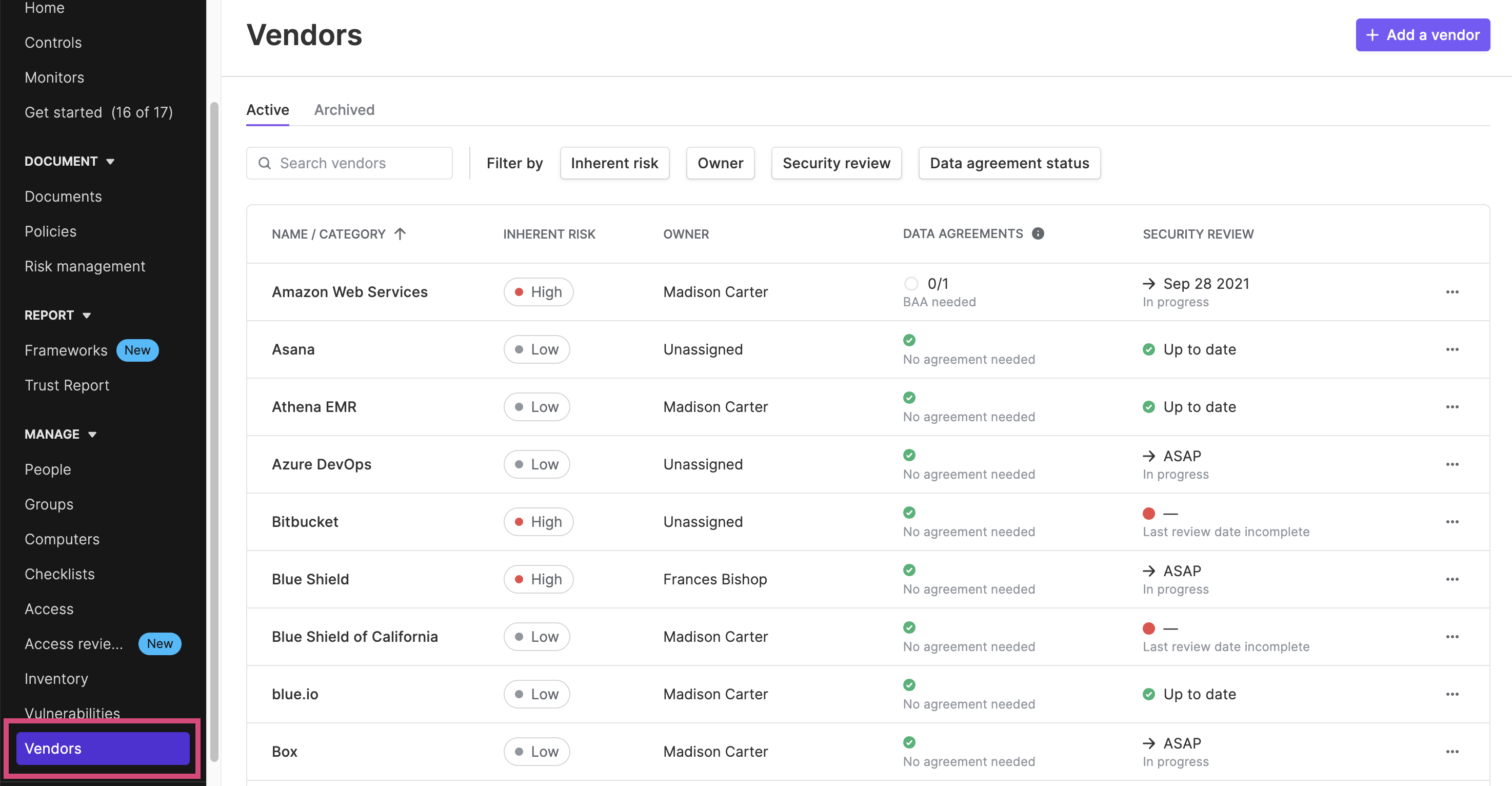Open the Blue Shield of California vendor
Image resolution: width=1512 pixels, height=786 pixels.
(x=354, y=637)
